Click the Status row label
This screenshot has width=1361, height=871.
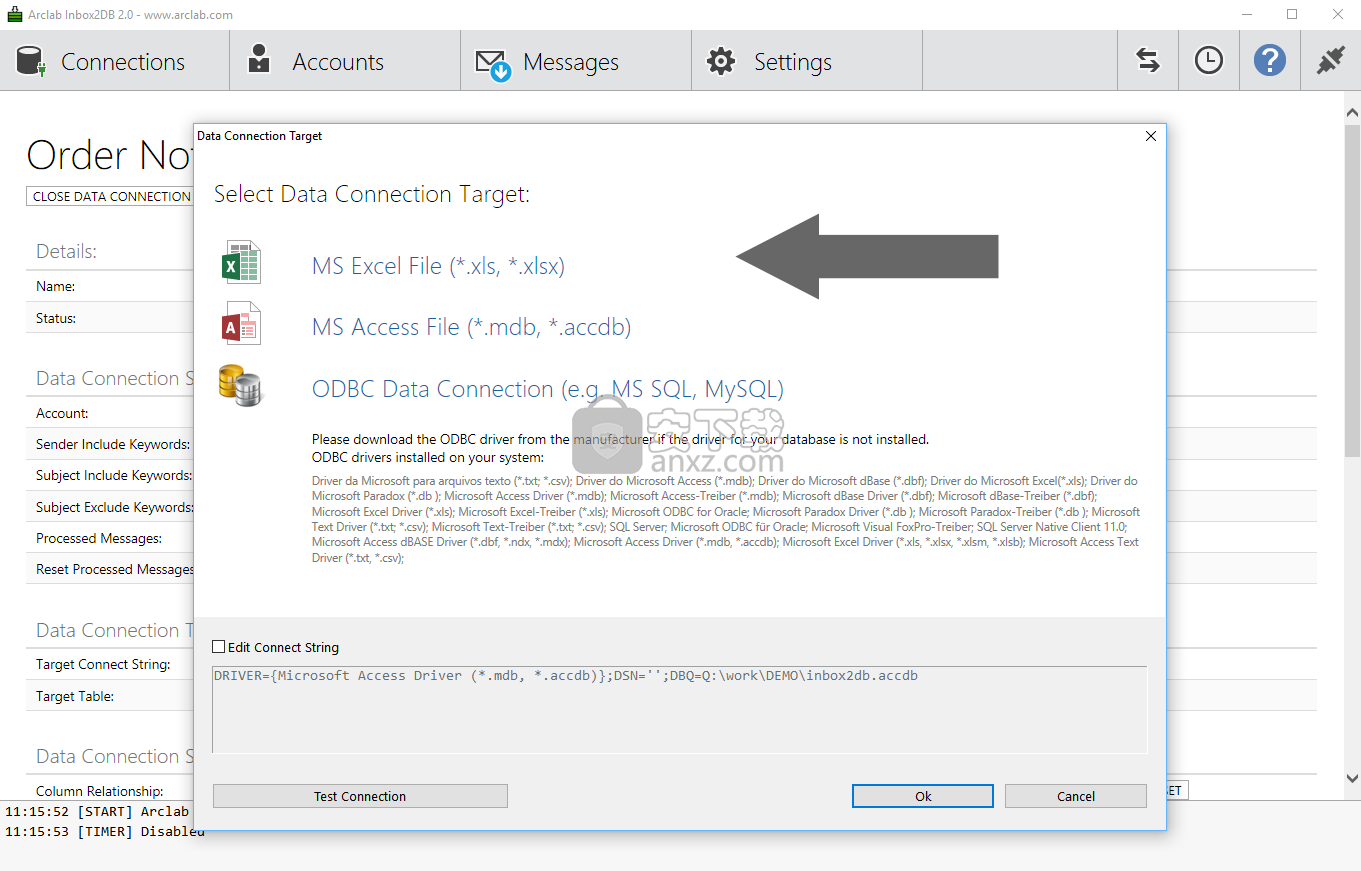click(x=56, y=318)
